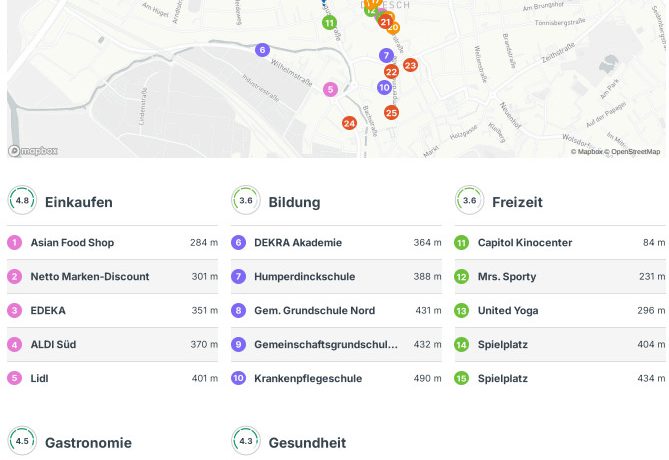
Task: Select the Krankenpflegeschule entry
Action: 336,378
